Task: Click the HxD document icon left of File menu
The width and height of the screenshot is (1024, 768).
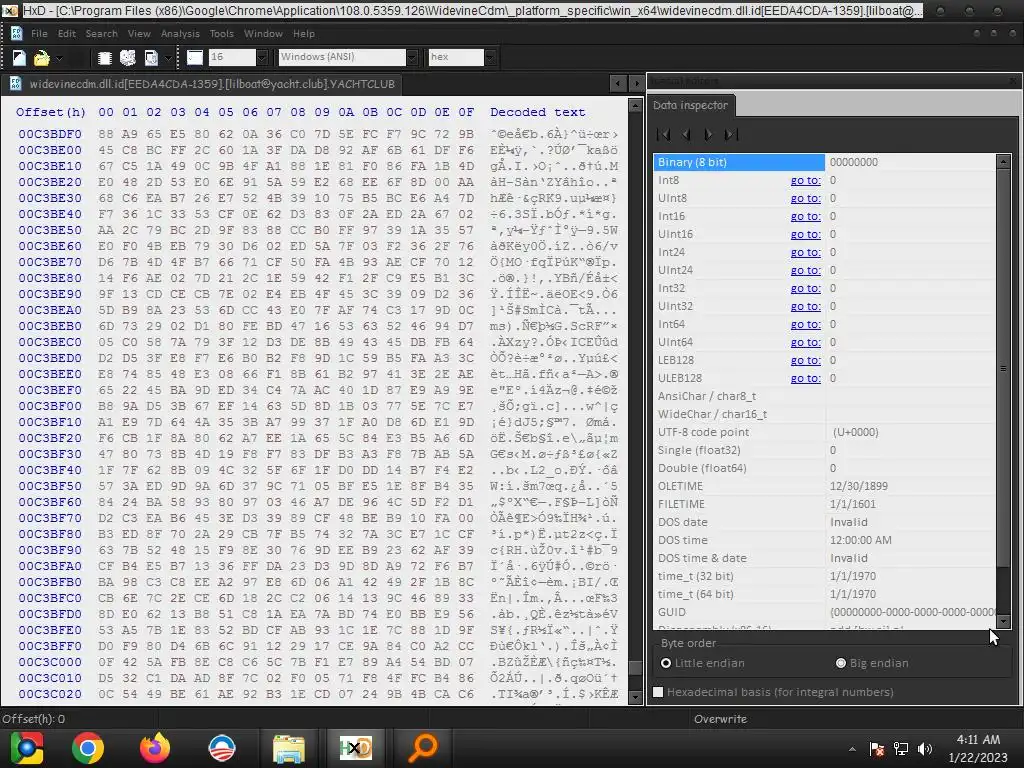Action: (x=16, y=33)
